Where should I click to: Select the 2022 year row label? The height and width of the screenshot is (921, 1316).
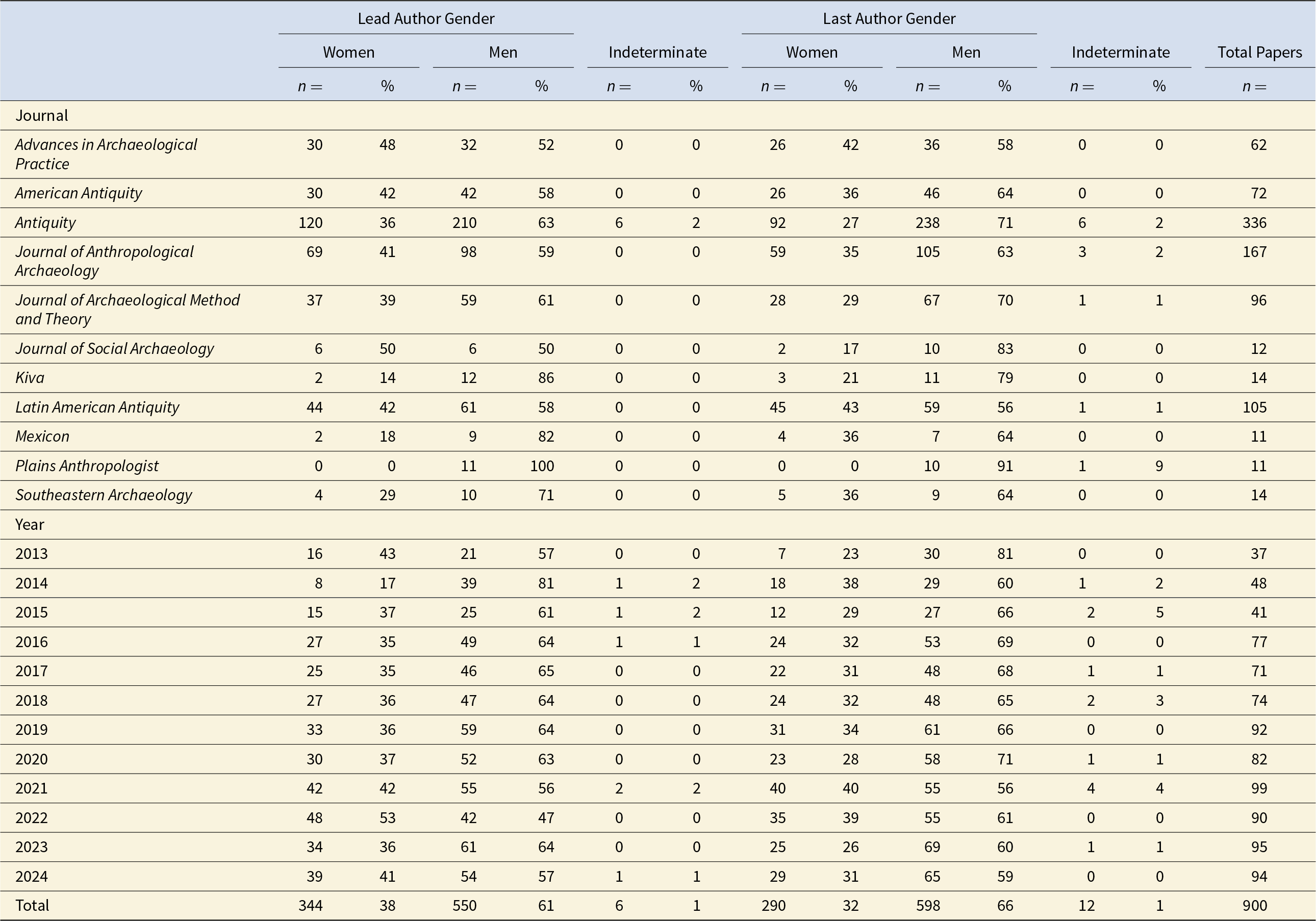[32, 817]
